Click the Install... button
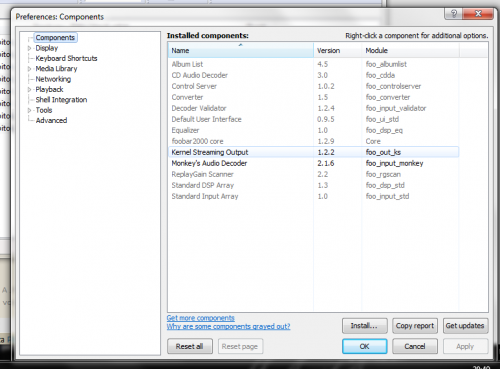 365,326
